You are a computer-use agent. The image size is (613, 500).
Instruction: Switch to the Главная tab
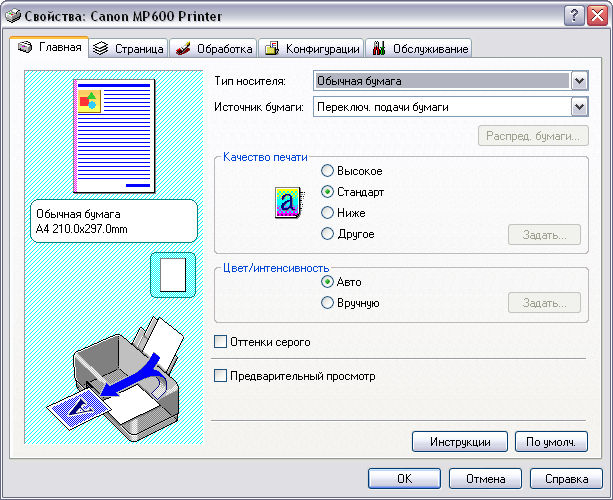[50, 47]
